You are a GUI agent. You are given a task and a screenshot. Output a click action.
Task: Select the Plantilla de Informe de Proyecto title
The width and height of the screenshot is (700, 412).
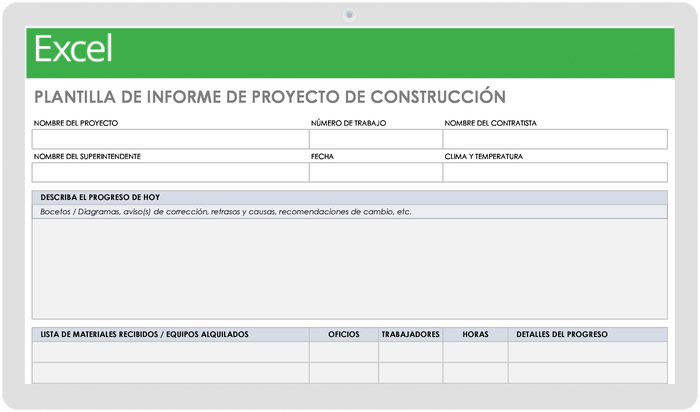point(270,97)
